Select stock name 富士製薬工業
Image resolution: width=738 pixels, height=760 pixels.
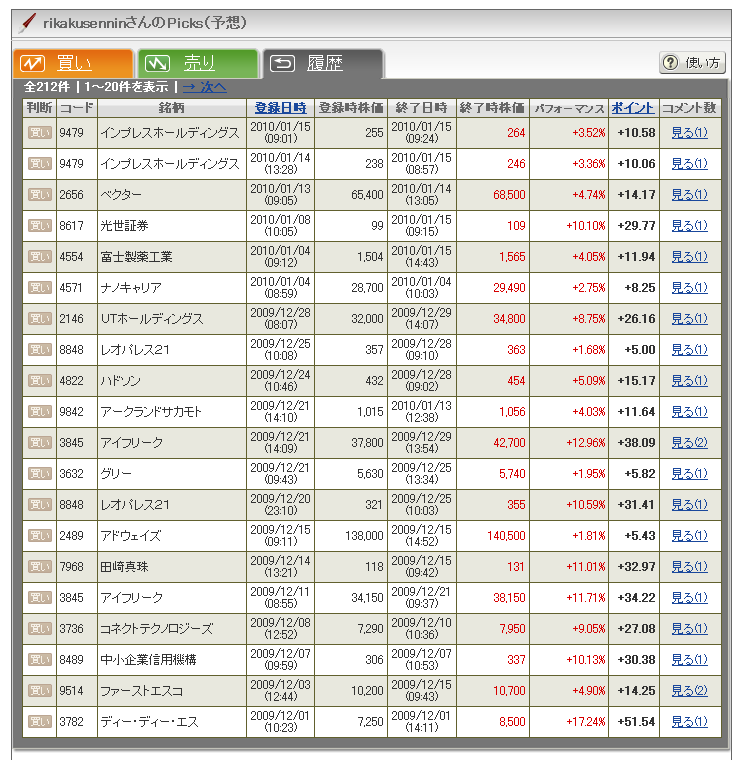(136, 257)
